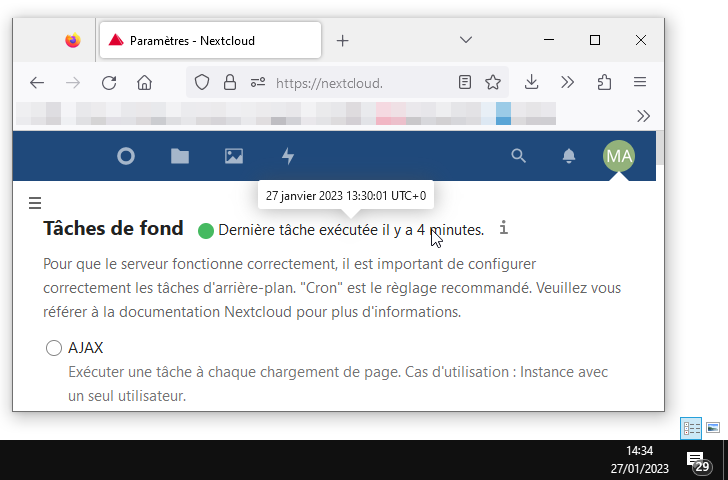Expand the list all tabs chevron
This screenshot has width=728, height=480.
(466, 40)
